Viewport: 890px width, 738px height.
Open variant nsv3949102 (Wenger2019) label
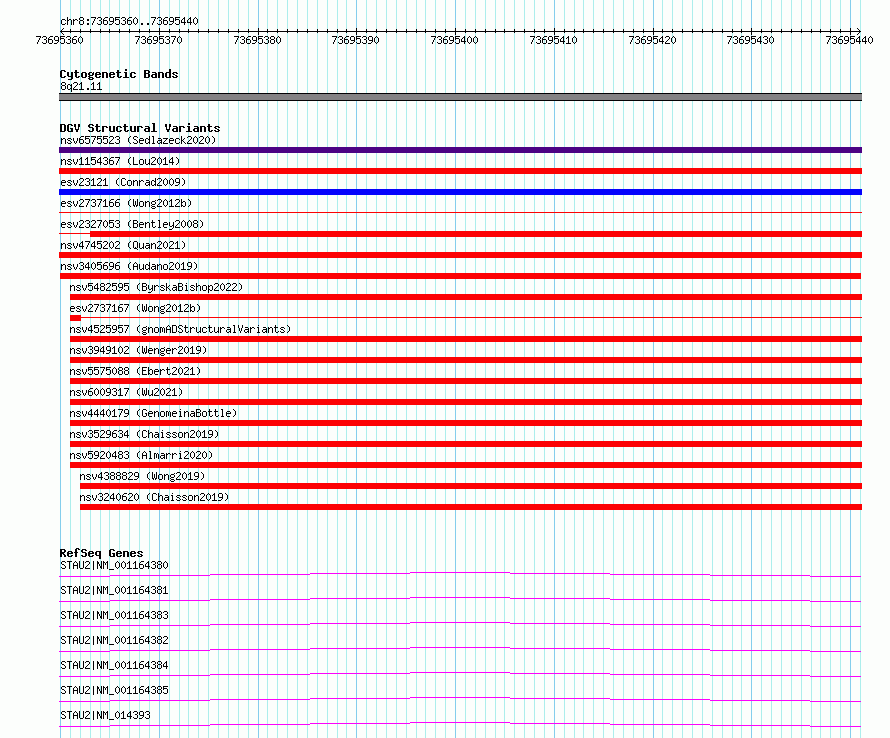[x=138, y=350]
